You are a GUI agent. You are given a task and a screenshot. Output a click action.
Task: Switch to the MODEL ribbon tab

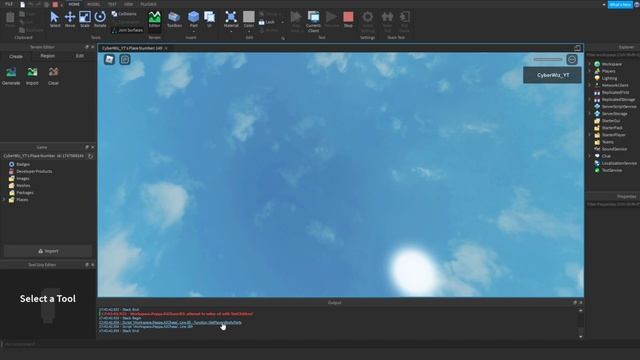tap(93, 4)
